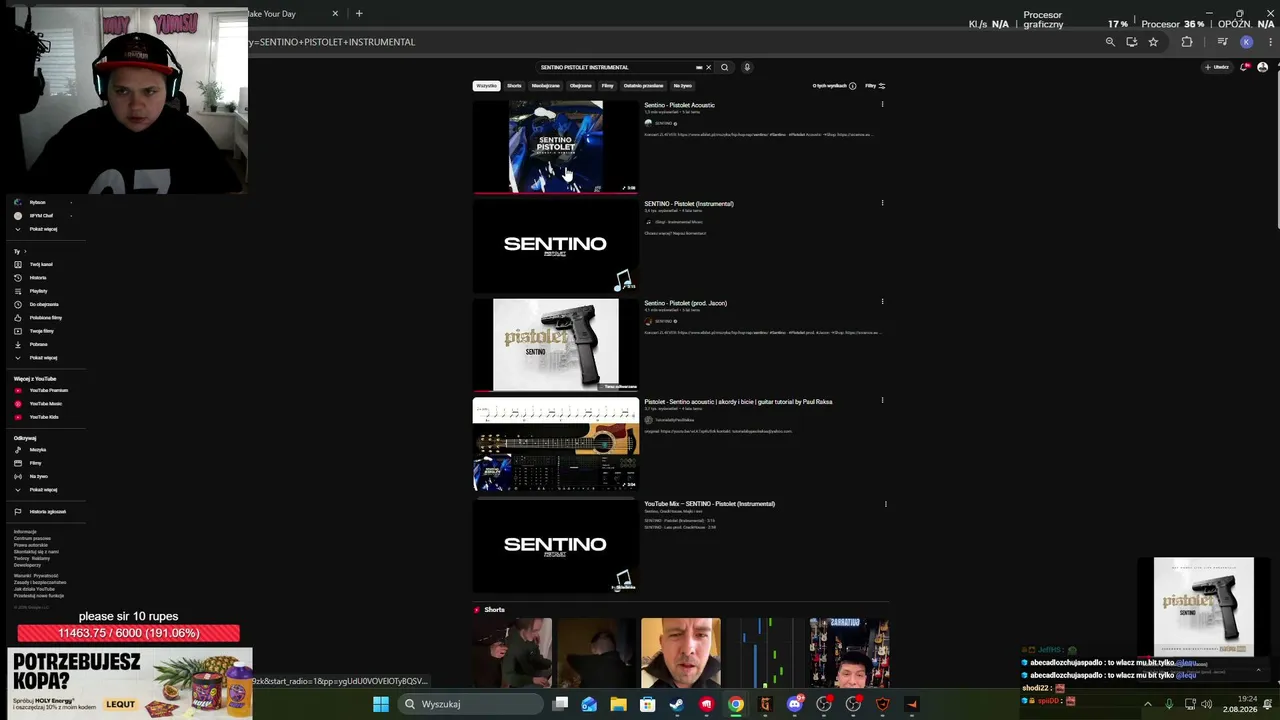Select the 'Na żywo' filter chip
This screenshot has width=1280, height=720.
click(683, 86)
